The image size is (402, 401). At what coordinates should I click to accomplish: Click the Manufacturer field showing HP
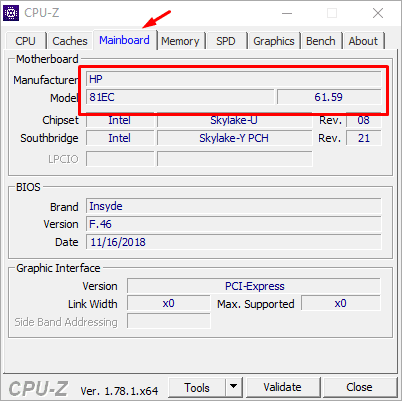[233, 79]
